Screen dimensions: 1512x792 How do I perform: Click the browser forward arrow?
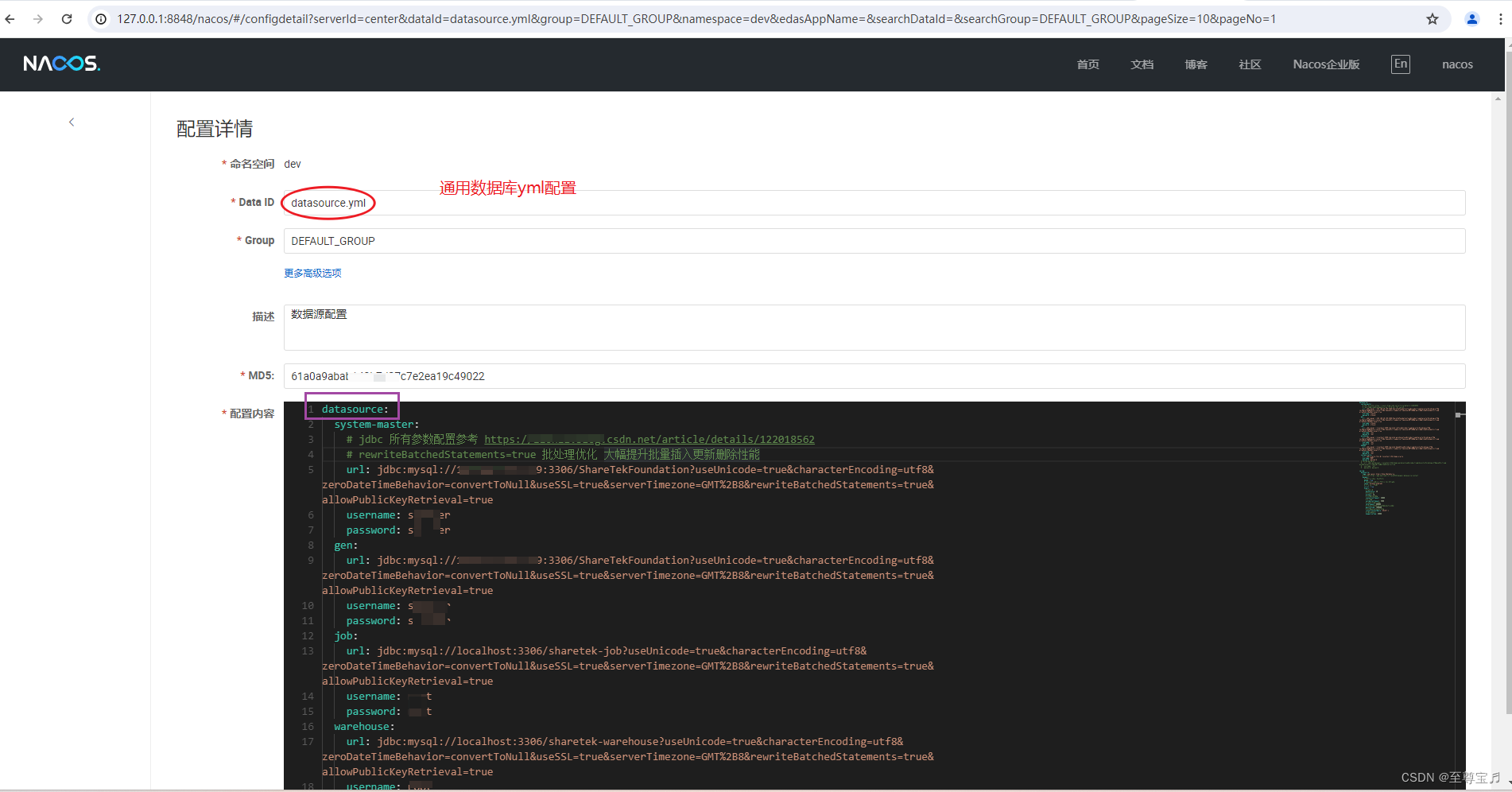point(37,18)
